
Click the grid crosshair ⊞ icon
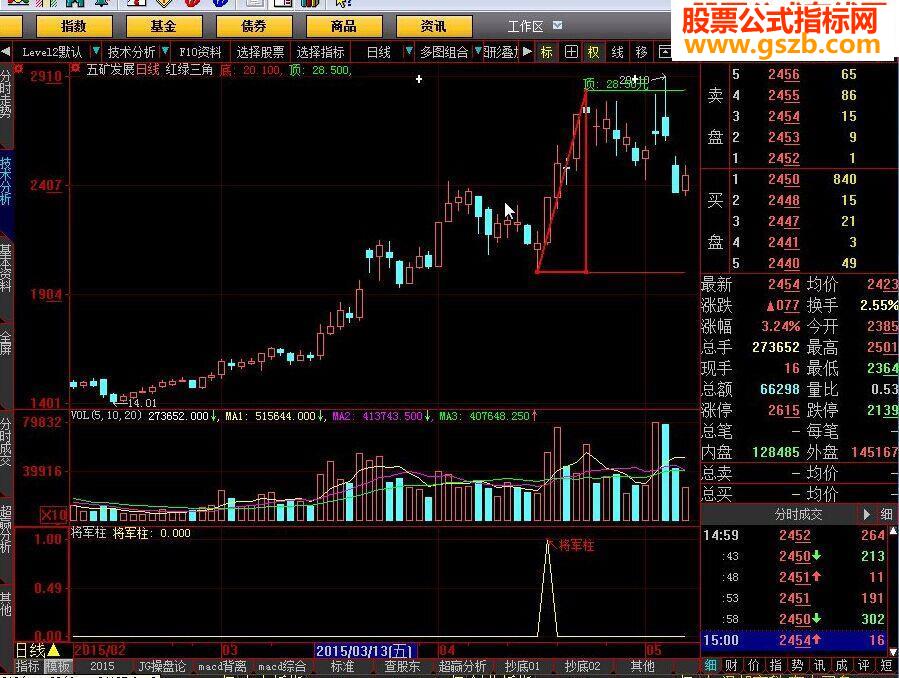point(571,52)
